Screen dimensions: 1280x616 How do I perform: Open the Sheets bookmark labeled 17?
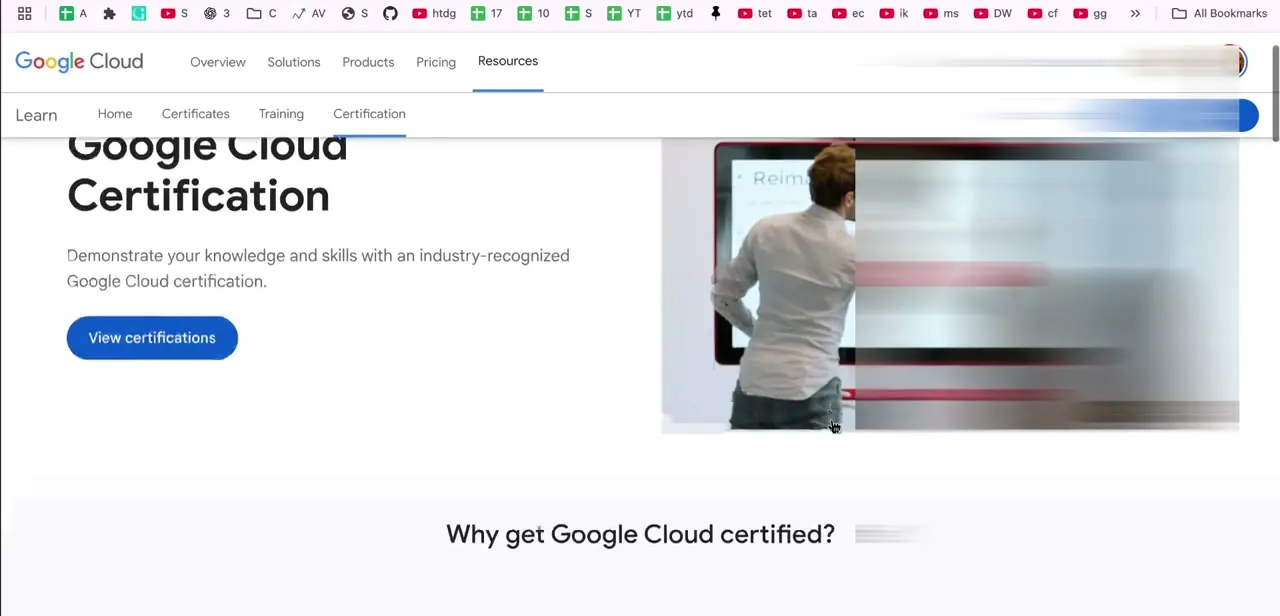487,14
